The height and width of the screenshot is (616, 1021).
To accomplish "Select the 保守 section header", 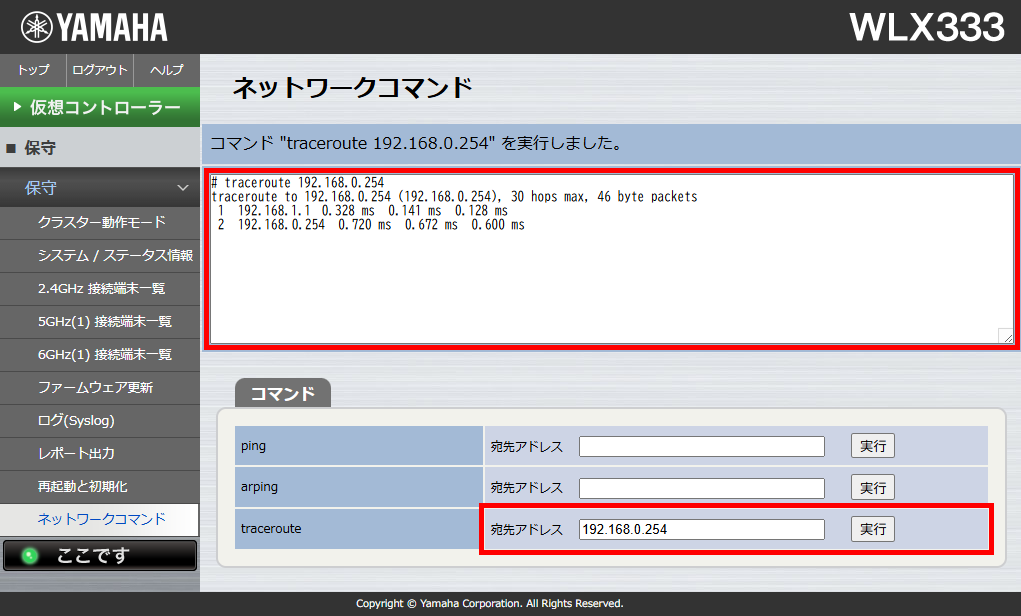I will [100, 147].
